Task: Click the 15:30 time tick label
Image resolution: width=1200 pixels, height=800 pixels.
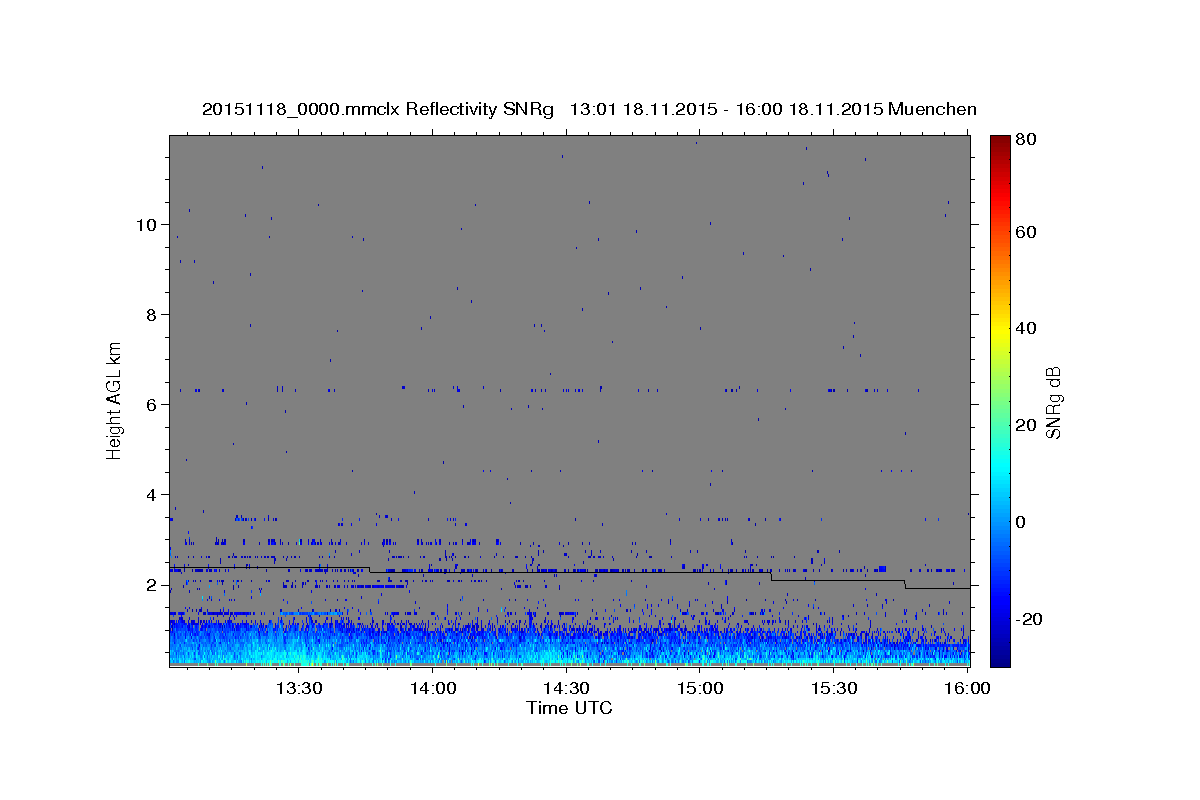Action: (833, 688)
